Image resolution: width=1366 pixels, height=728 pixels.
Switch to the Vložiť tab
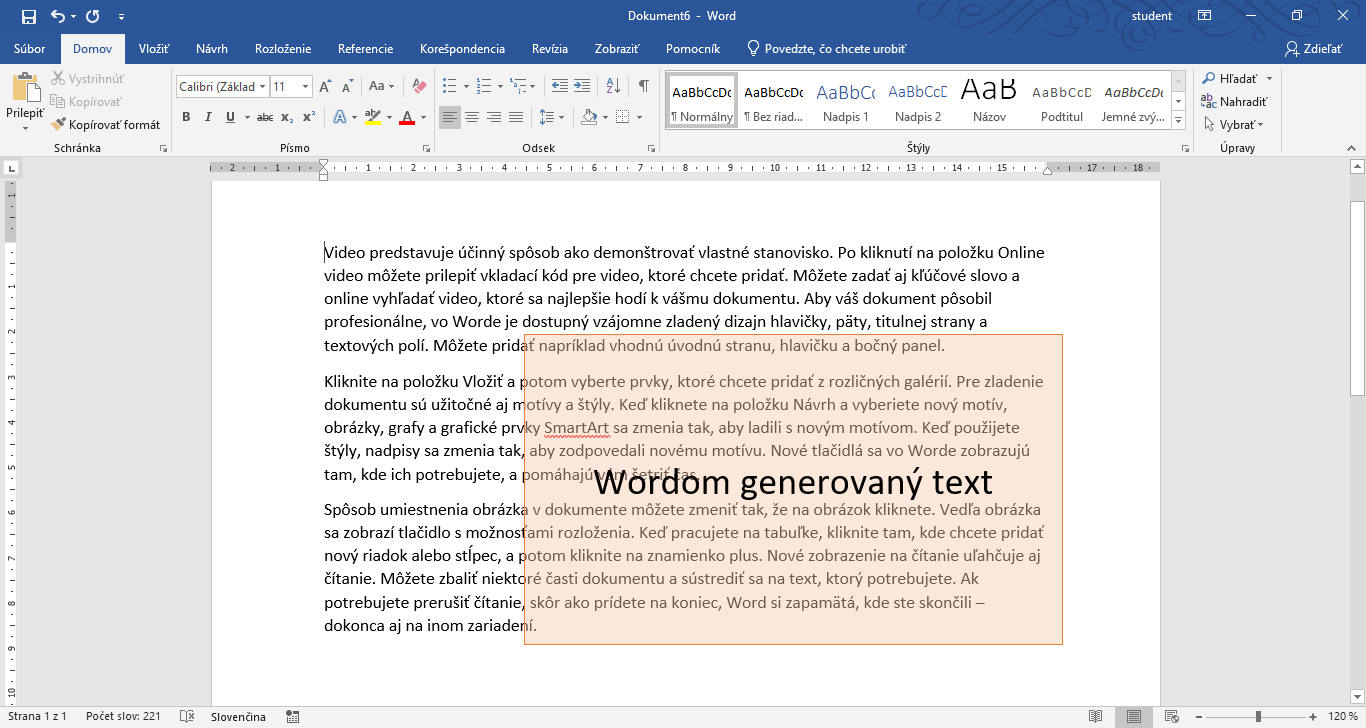[154, 49]
